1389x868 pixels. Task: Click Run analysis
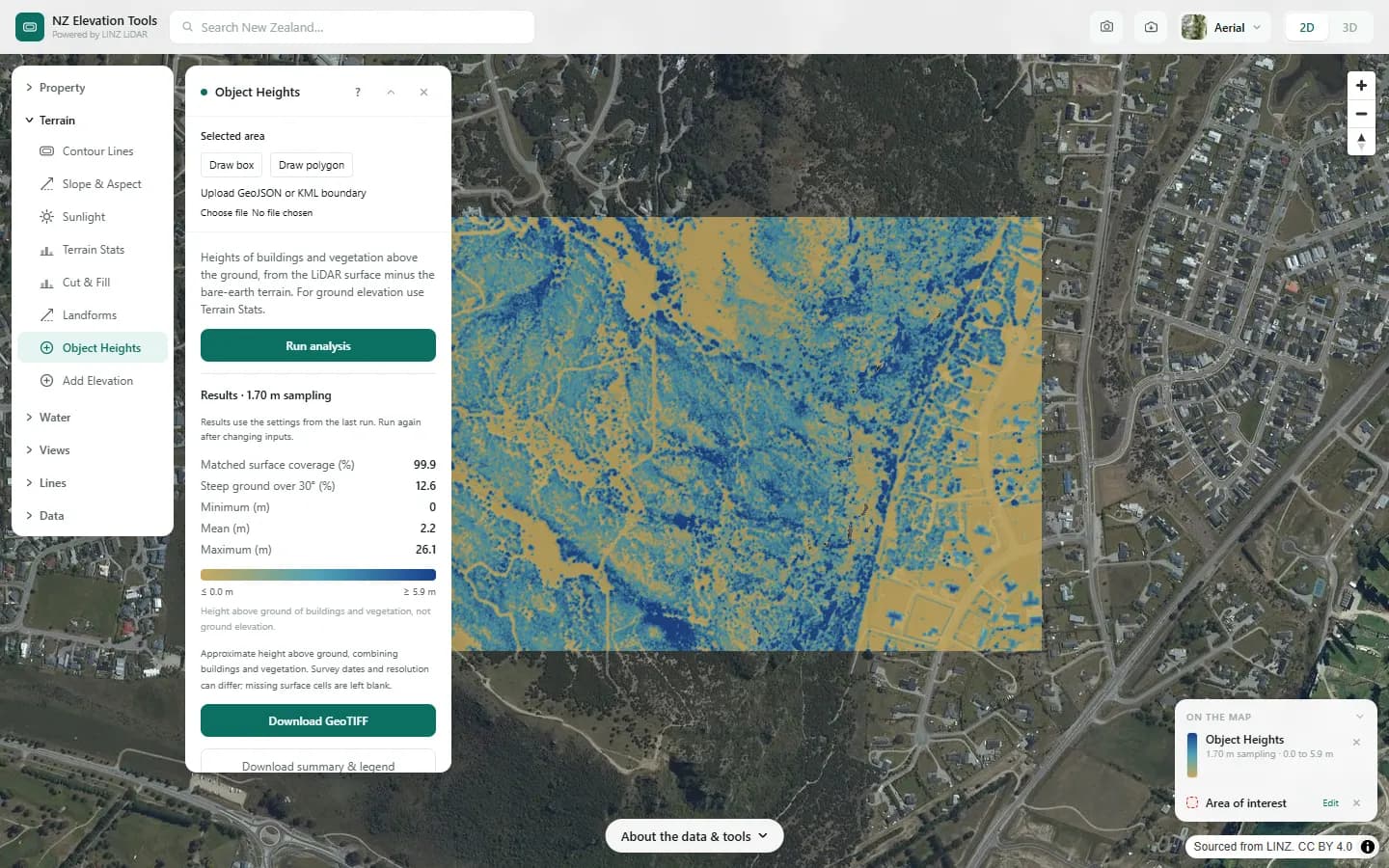pos(318,345)
